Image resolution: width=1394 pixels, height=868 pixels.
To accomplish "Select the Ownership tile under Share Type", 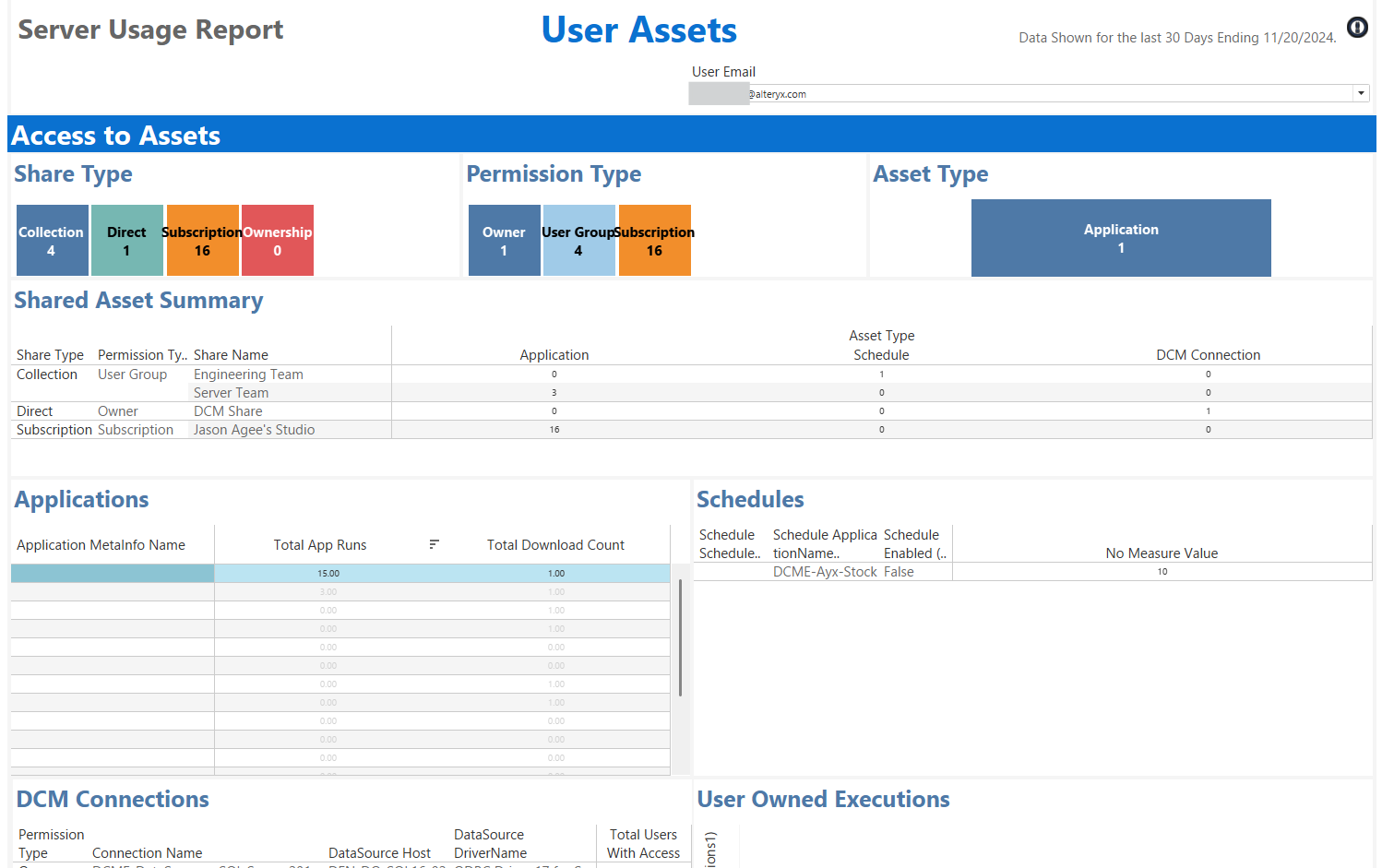I will (277, 240).
